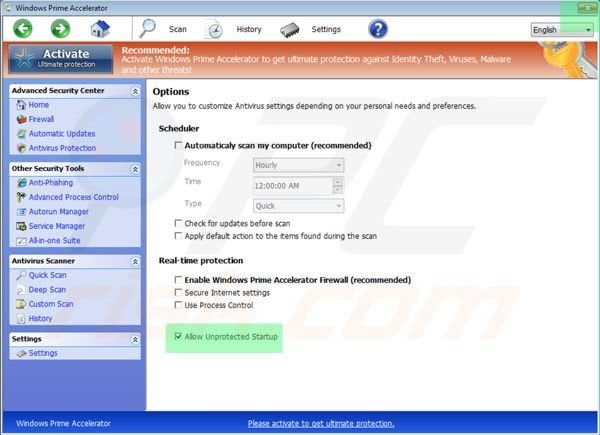Screen dimensions: 600x435
Task: Open the Settings toolbar item
Action: (x=326, y=29)
